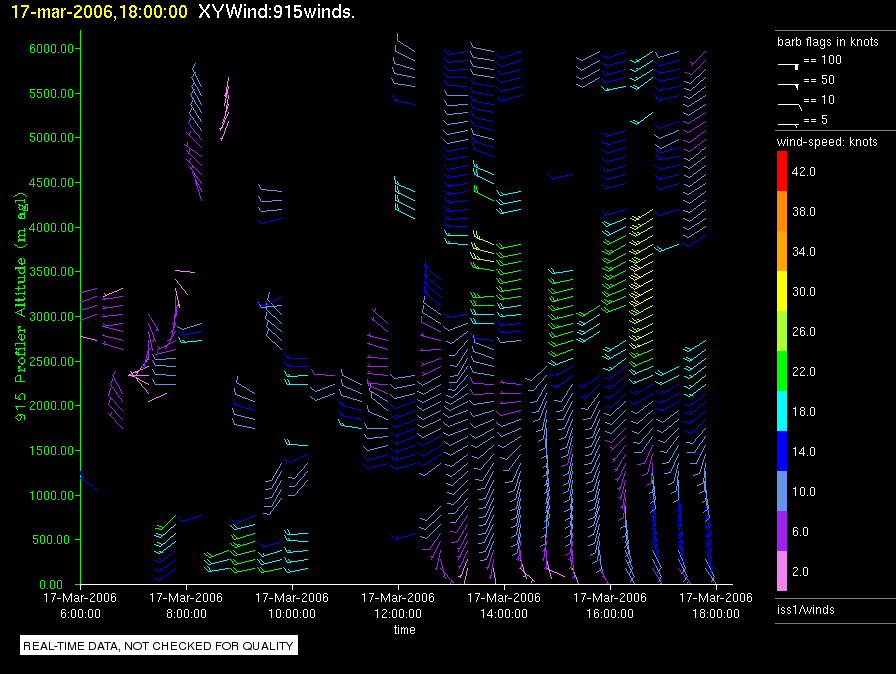This screenshot has height=674, width=896.
Task: Click the 50 knot barb flag symbol
Action: [789, 86]
